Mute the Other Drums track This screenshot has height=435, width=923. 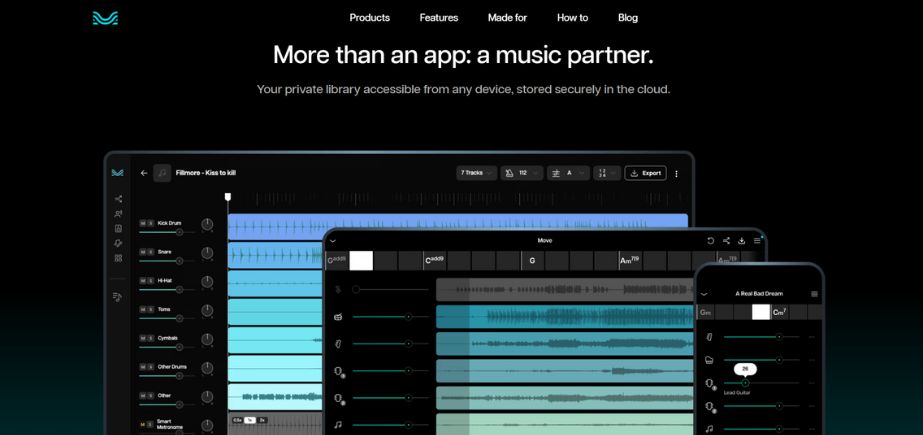pyautogui.click(x=142, y=367)
